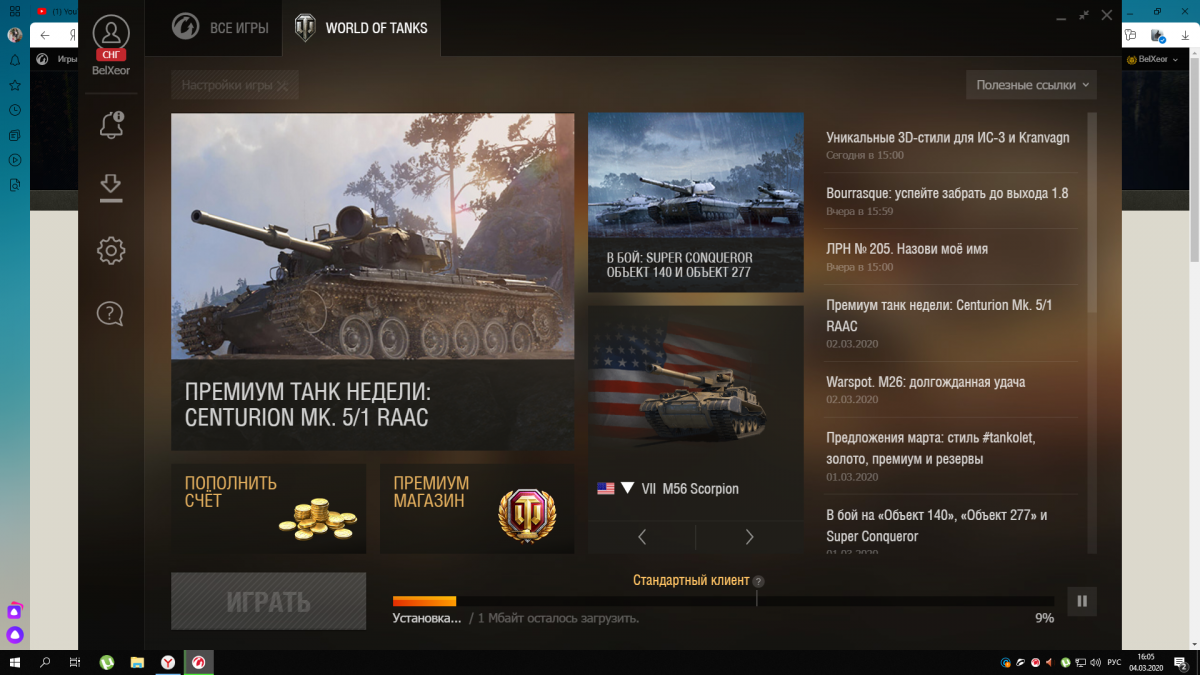Open the Настройки игры menu
Screen dimensions: 1200x675
tap(235, 85)
